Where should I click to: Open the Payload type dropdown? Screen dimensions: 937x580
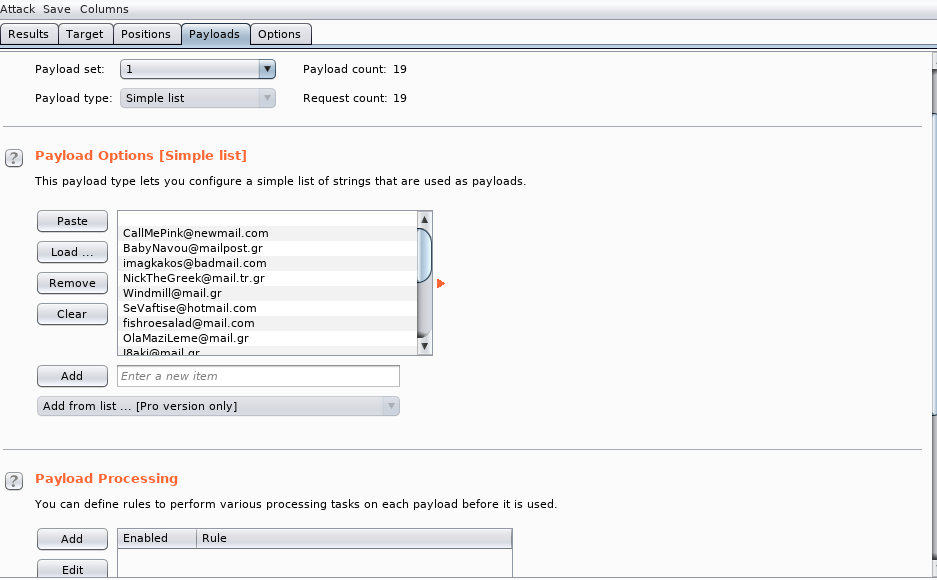click(x=198, y=98)
